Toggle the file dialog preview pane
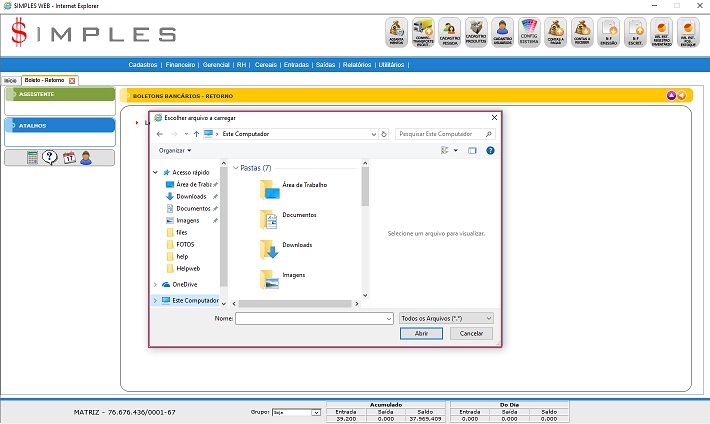Screen dimensions: 710x424 click(x=472, y=150)
